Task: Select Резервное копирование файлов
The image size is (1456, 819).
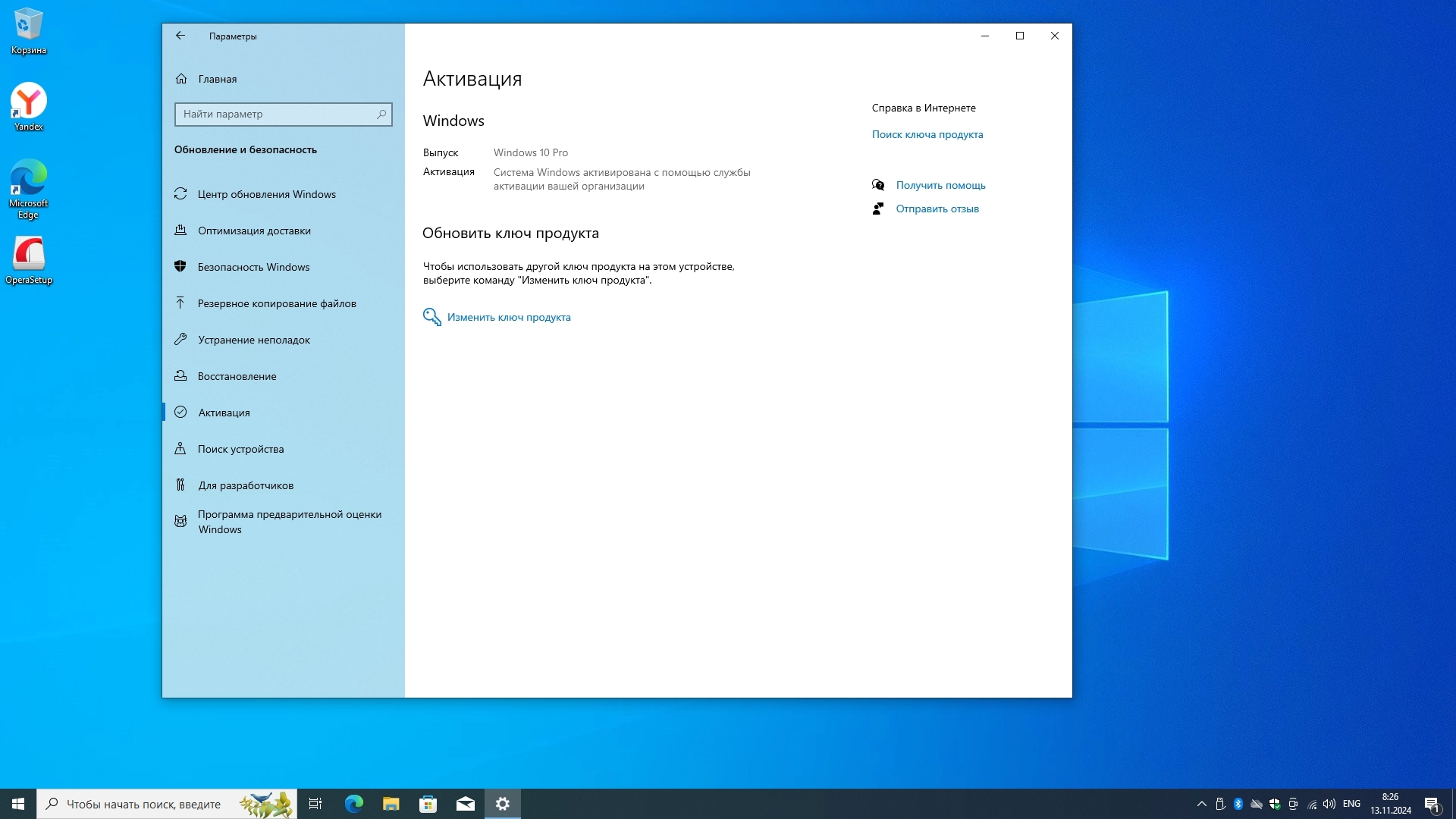Action: click(277, 303)
